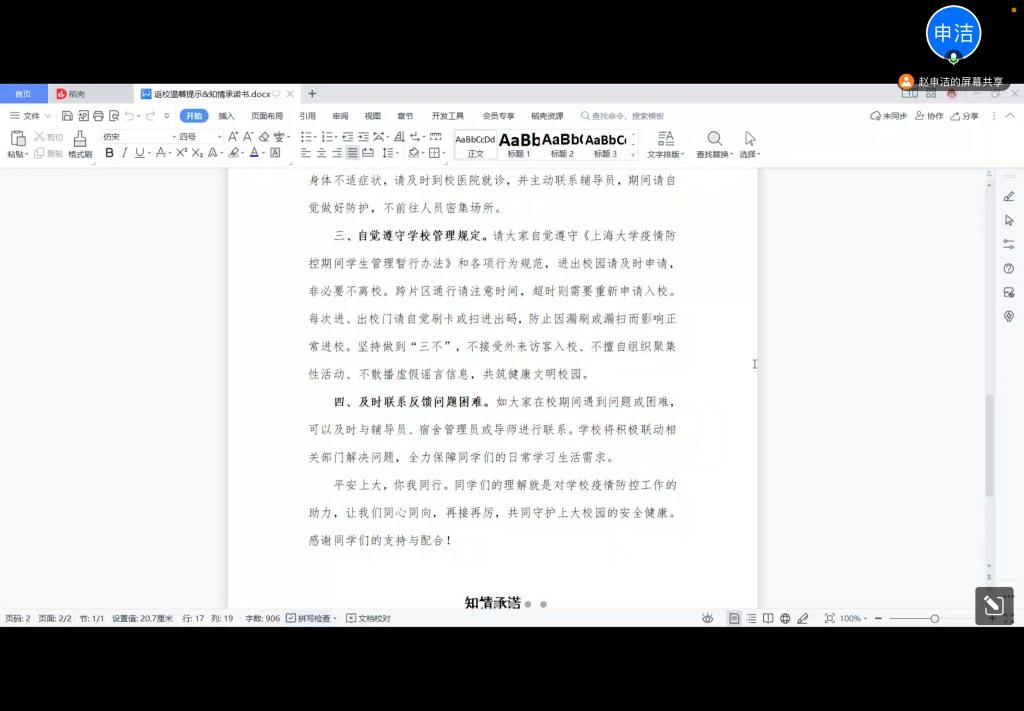The height and width of the screenshot is (711, 1024).
Task: Toggle document proofreading (文档校对) in status bar
Action: tap(368, 619)
